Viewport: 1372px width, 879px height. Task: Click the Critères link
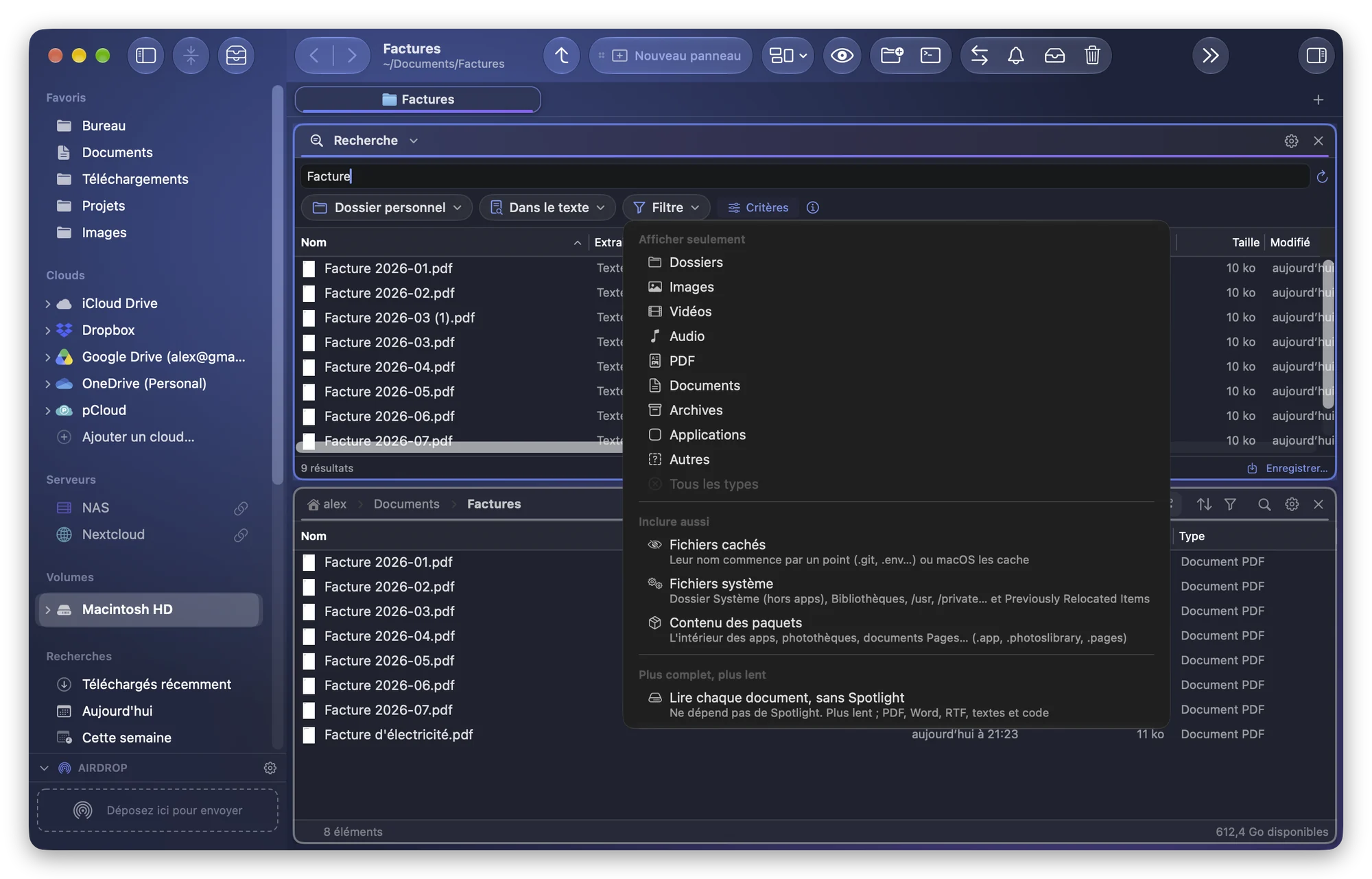coord(758,207)
